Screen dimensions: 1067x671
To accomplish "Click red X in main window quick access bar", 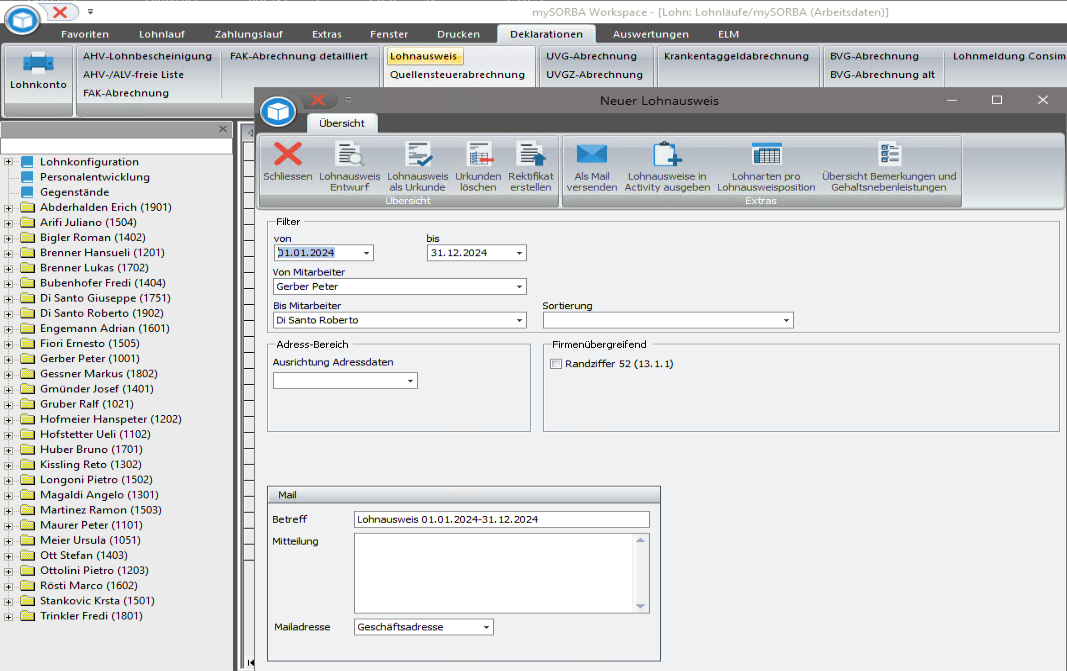I will point(60,12).
